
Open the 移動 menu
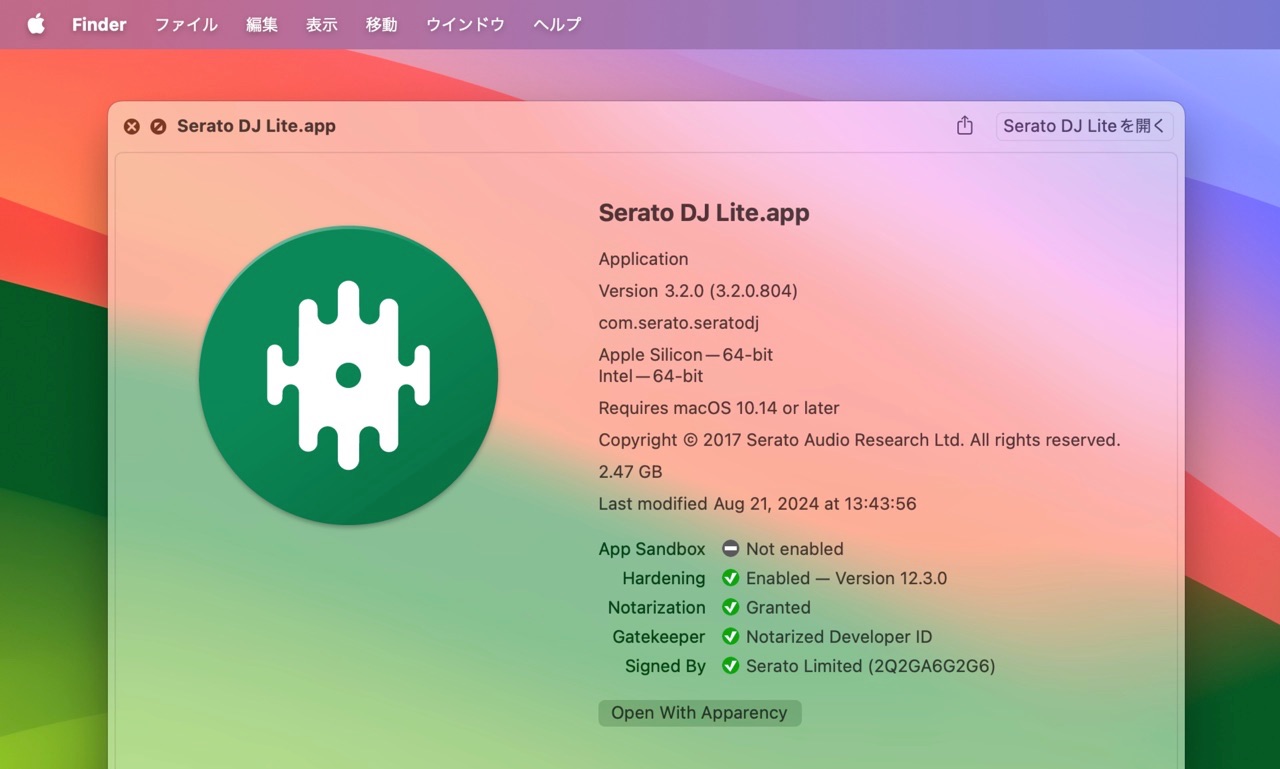tap(382, 25)
